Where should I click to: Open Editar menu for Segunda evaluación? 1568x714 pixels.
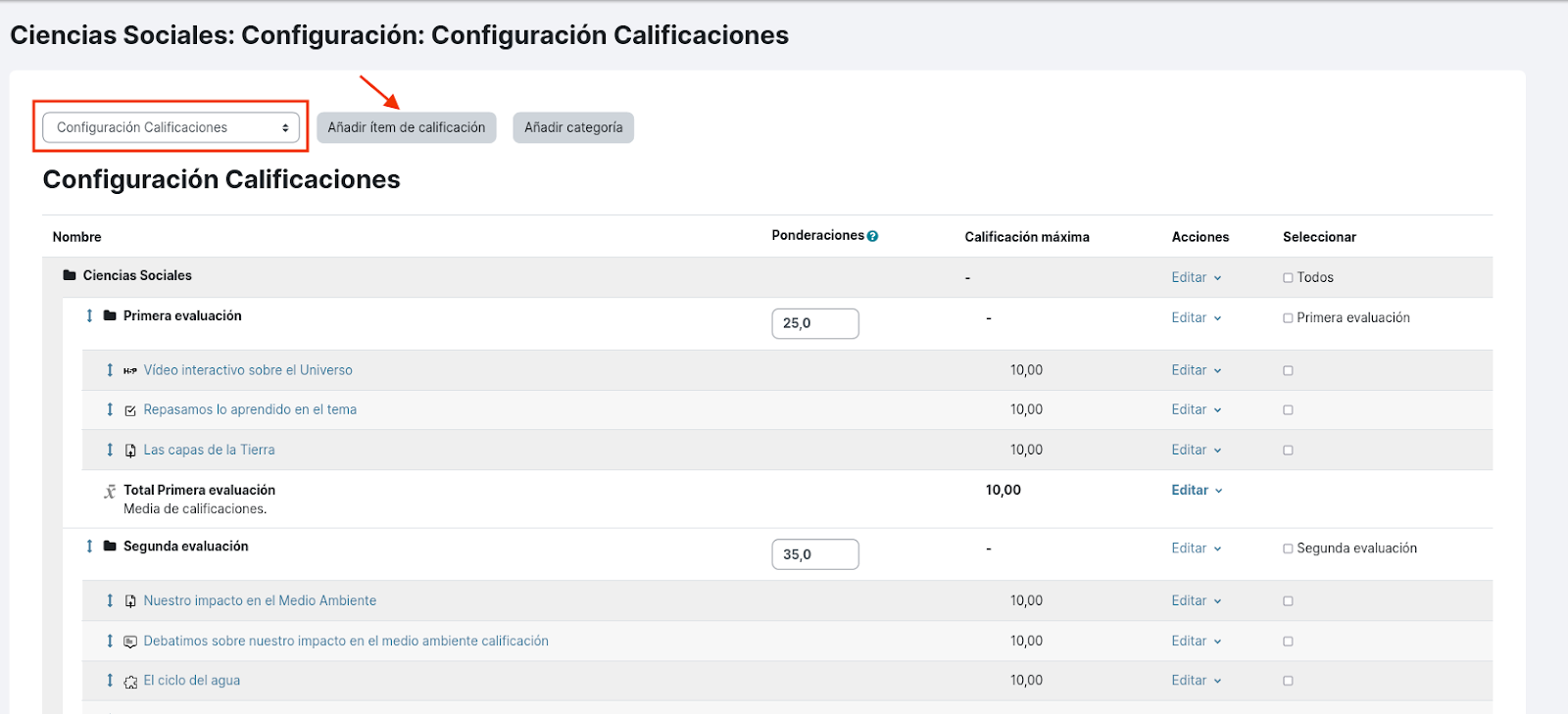(1197, 548)
